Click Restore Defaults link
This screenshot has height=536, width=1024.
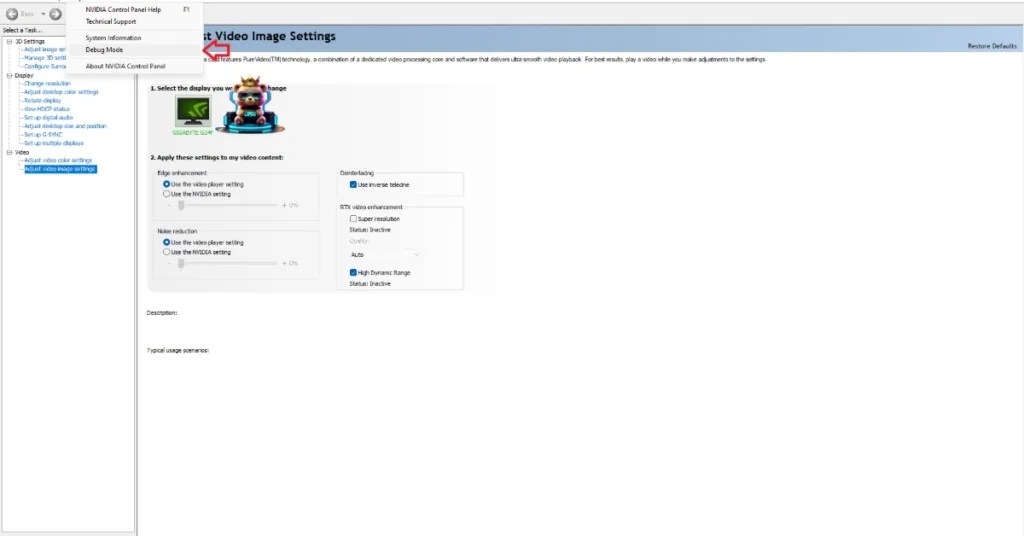tap(992, 46)
